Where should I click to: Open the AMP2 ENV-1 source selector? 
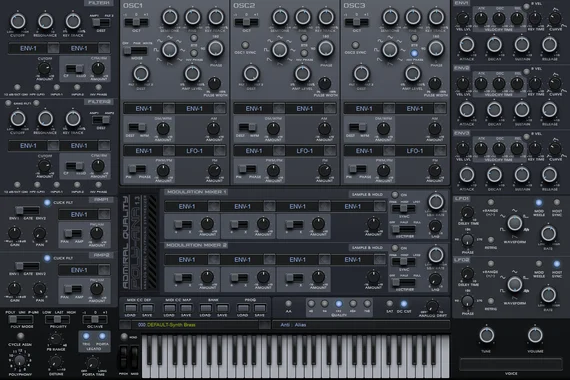pos(79,270)
